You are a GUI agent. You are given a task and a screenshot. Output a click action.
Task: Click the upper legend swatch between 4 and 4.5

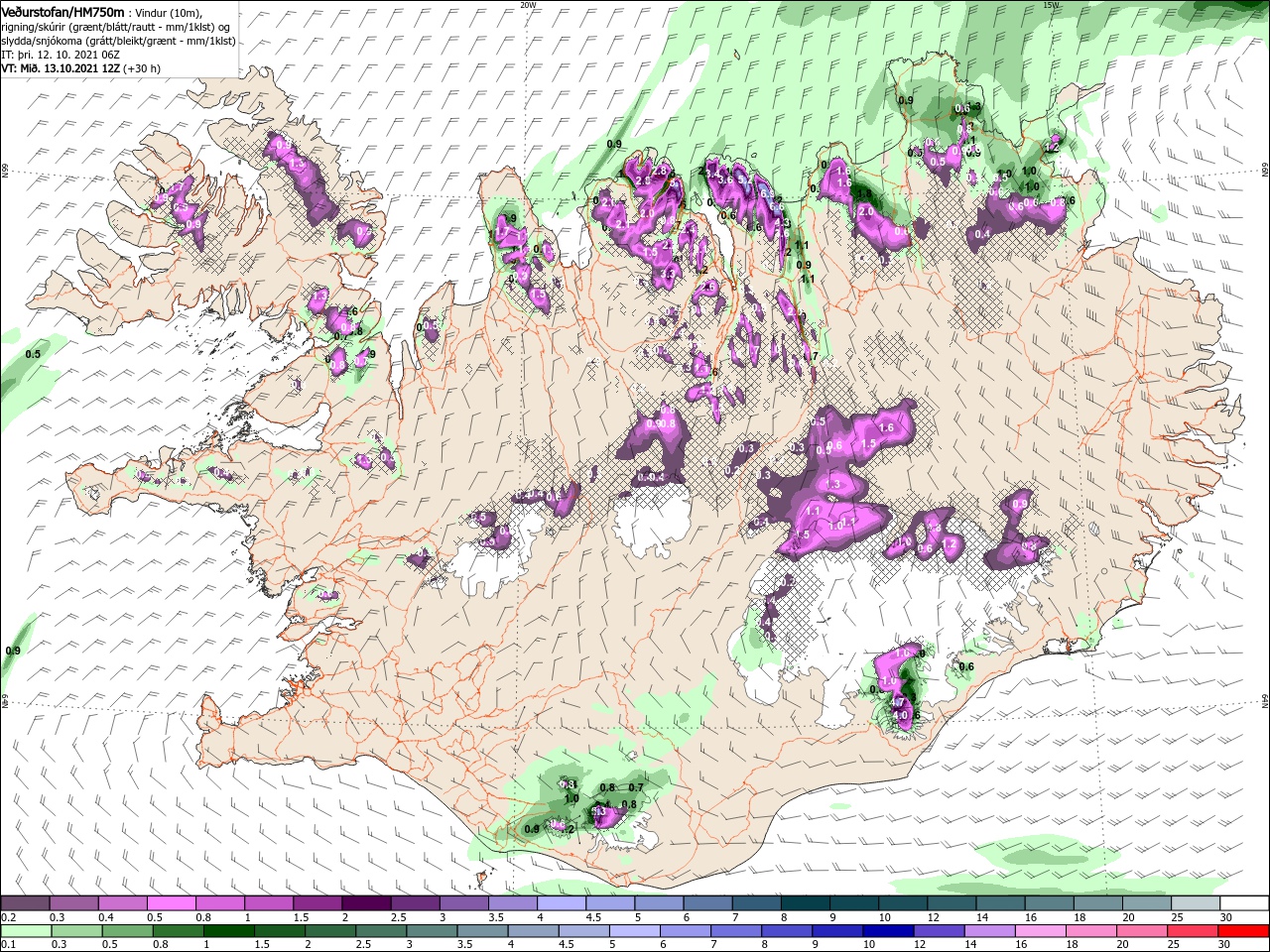coord(562,903)
